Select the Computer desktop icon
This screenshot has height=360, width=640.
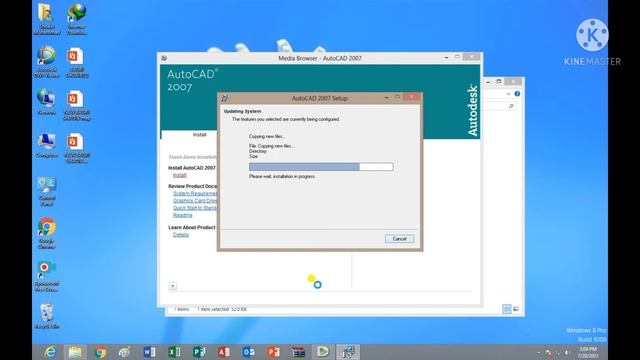pos(46,145)
